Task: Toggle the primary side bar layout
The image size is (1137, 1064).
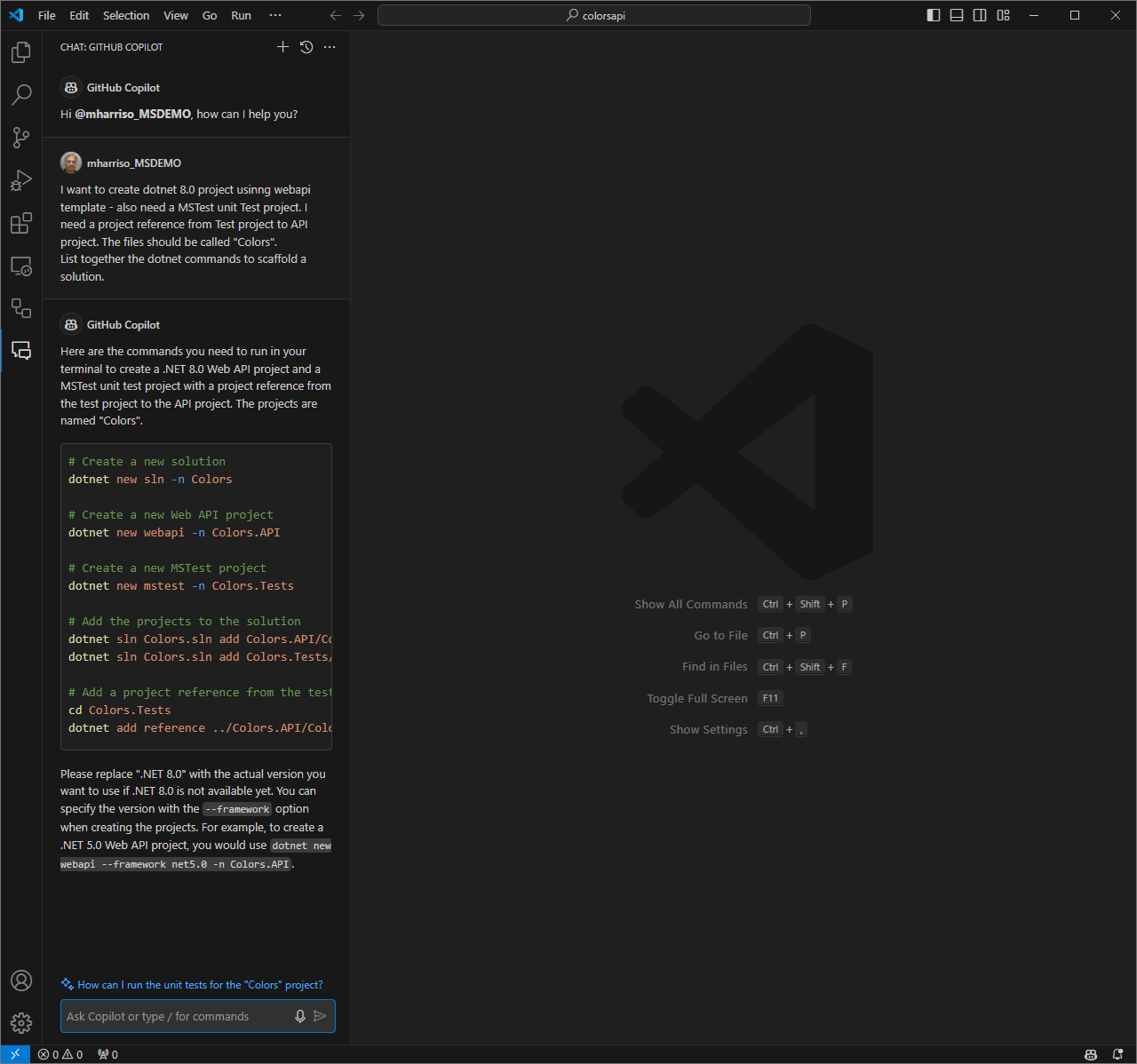Action: point(934,15)
